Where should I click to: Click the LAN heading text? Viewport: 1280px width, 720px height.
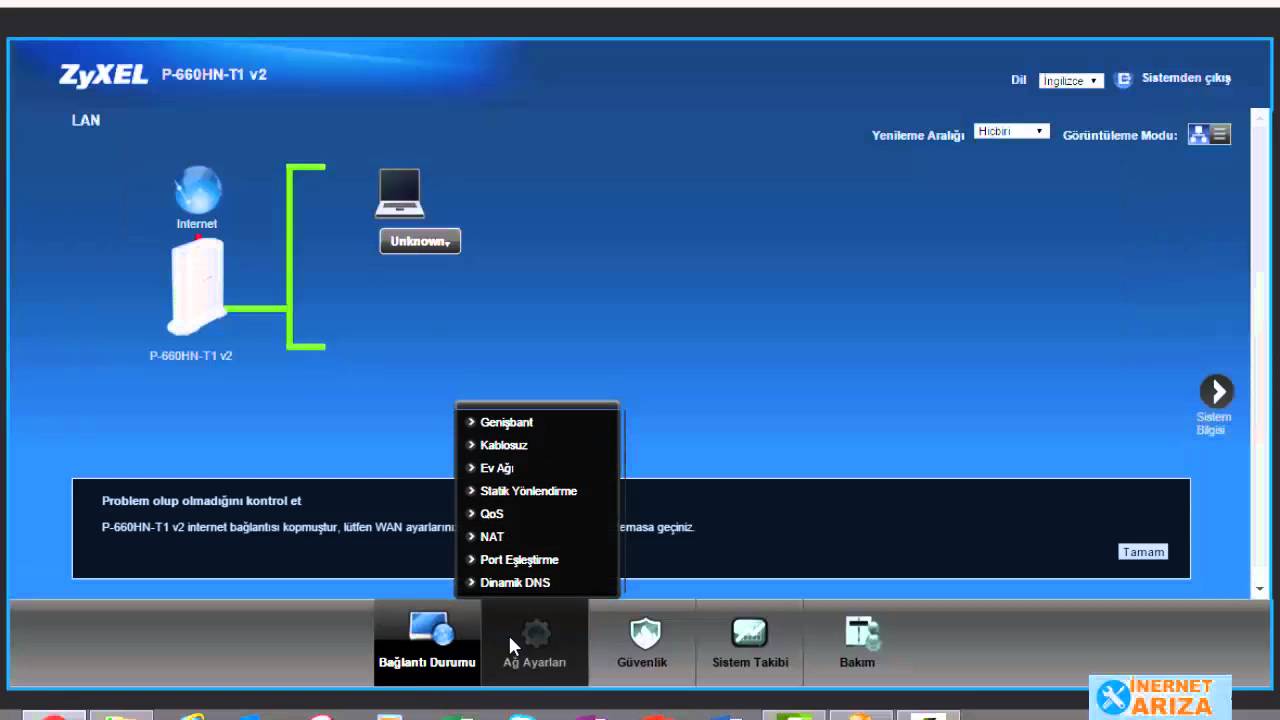point(86,120)
